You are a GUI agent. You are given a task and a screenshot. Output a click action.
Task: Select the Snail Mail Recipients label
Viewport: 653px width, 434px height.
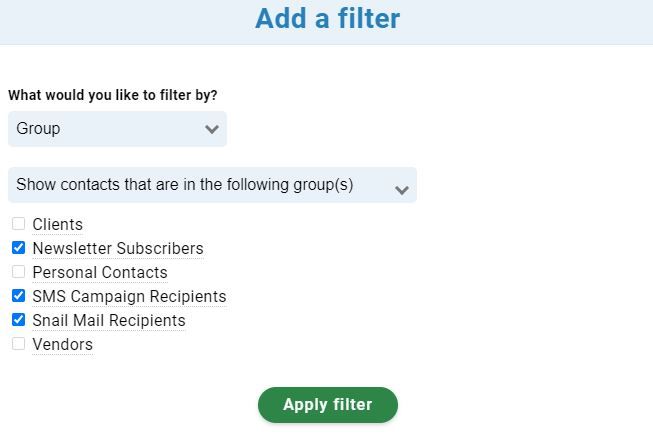pyautogui.click(x=109, y=321)
